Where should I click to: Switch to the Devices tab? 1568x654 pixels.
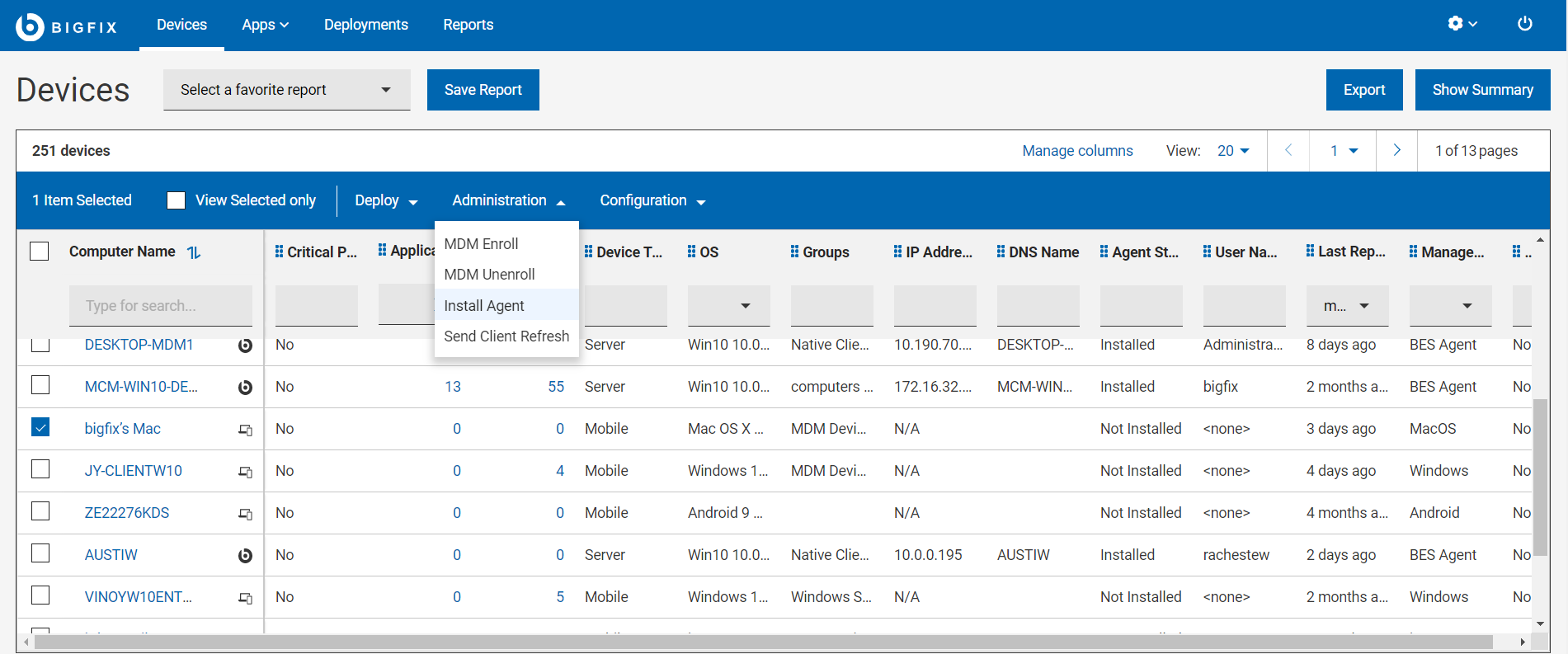[181, 25]
